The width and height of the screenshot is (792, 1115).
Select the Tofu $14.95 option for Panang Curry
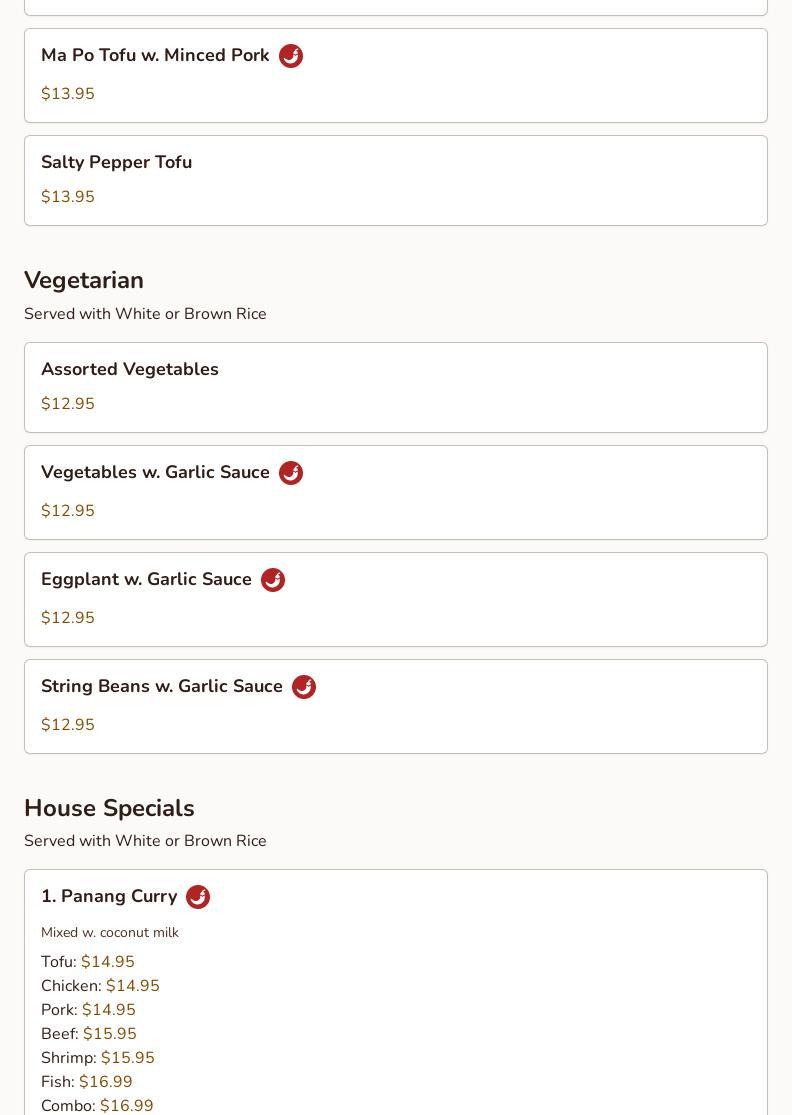pyautogui.click(x=88, y=961)
